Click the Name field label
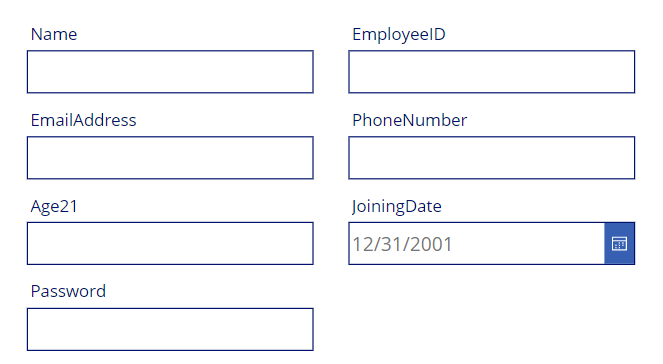 click(x=54, y=34)
